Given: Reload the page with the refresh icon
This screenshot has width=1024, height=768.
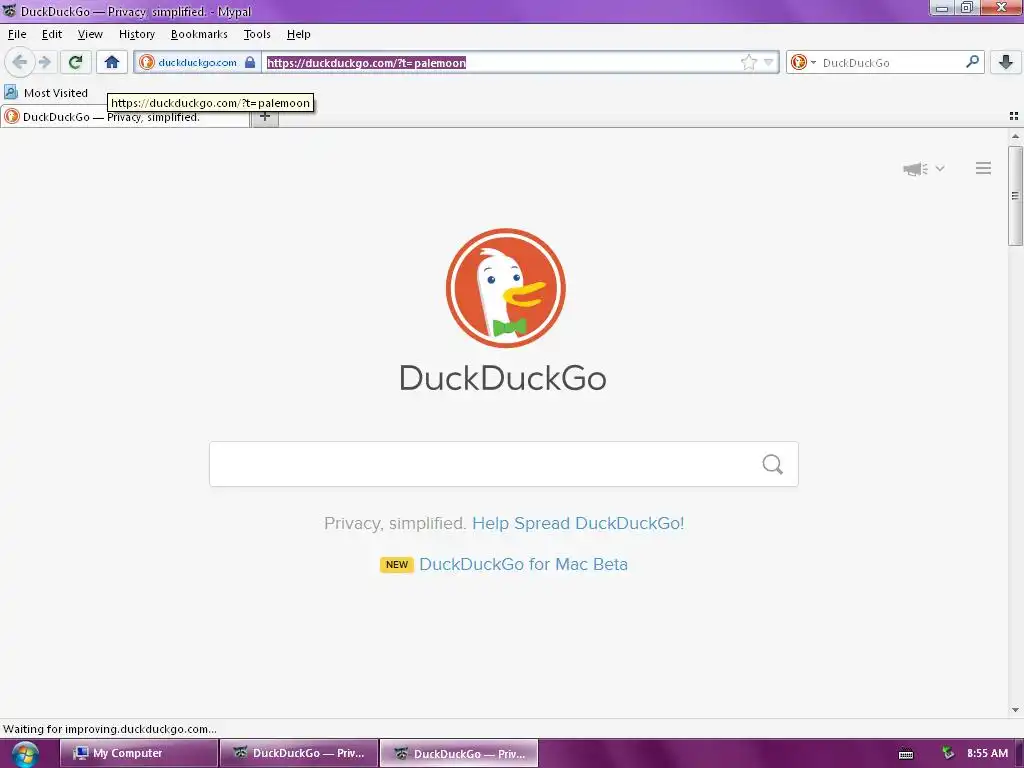Looking at the screenshot, I should tap(75, 62).
